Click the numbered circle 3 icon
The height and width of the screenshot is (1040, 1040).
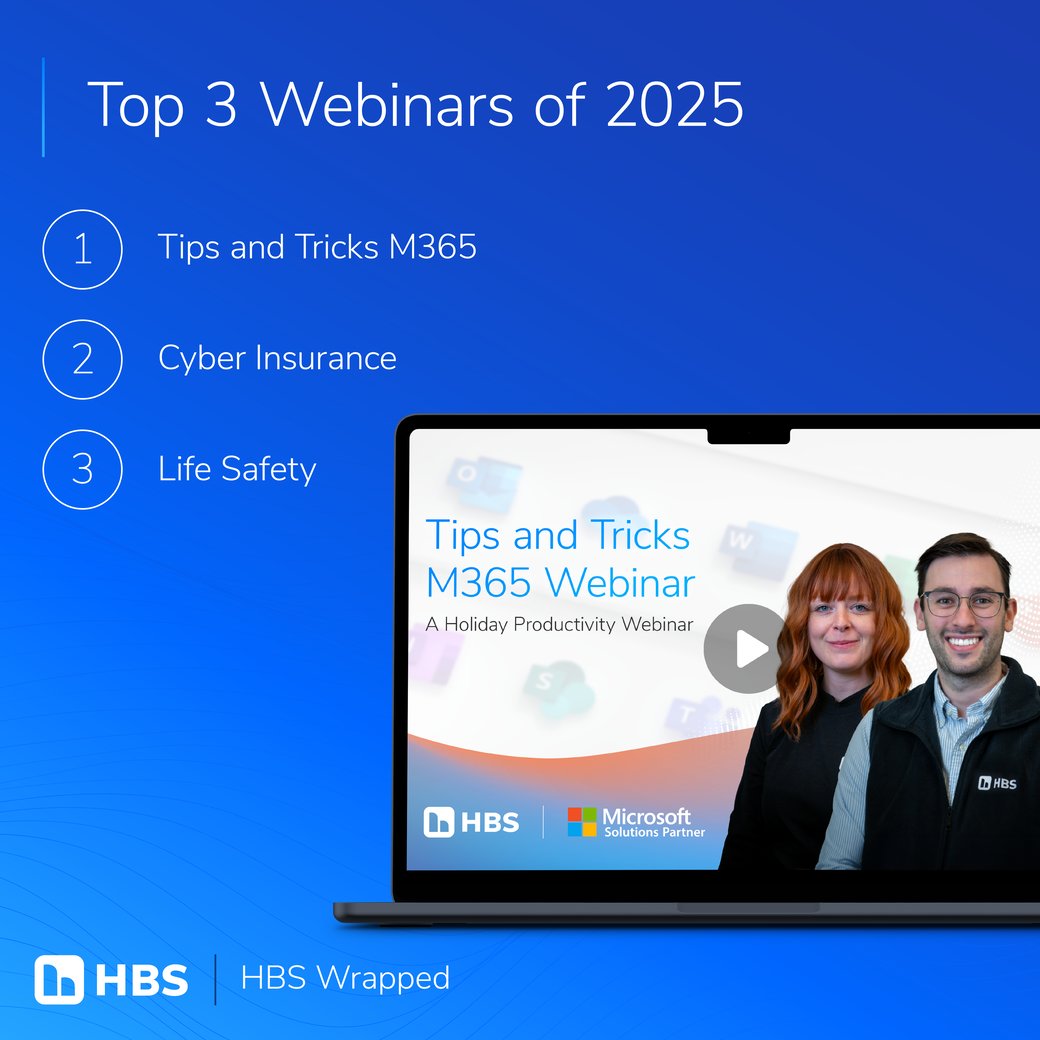[x=82, y=469]
